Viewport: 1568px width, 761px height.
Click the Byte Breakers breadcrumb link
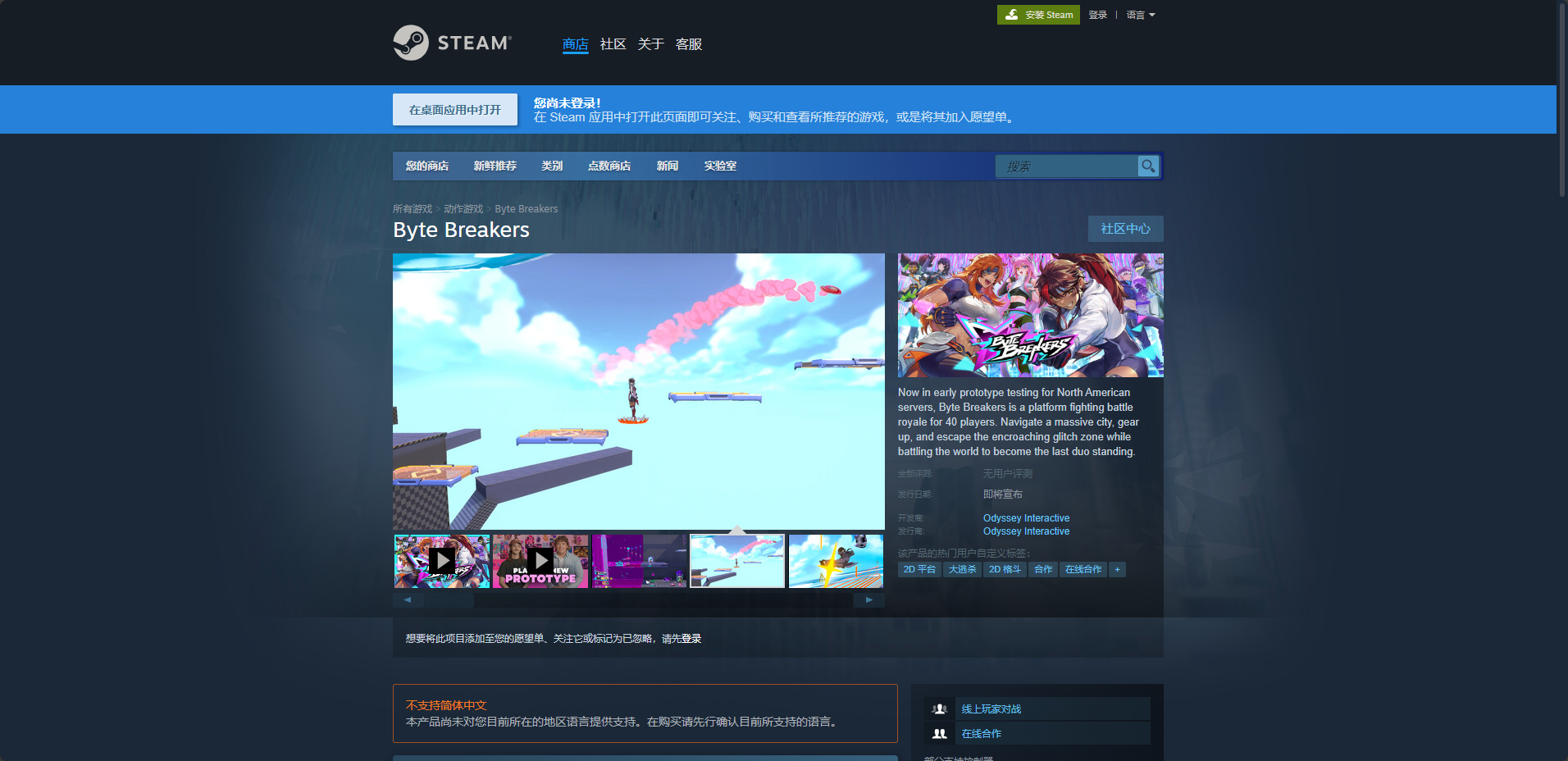pos(526,209)
